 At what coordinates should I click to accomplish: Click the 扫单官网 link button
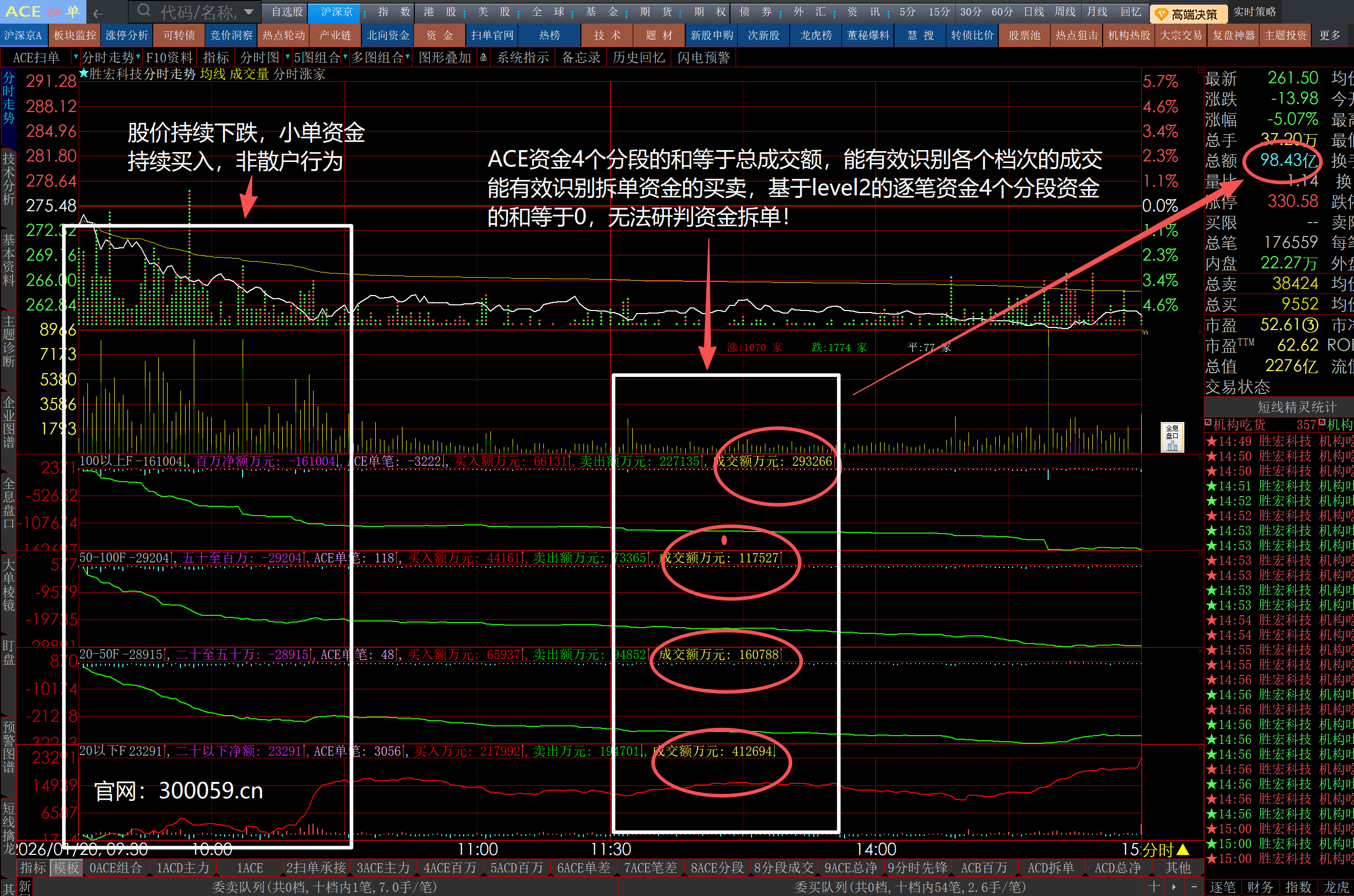pos(492,35)
